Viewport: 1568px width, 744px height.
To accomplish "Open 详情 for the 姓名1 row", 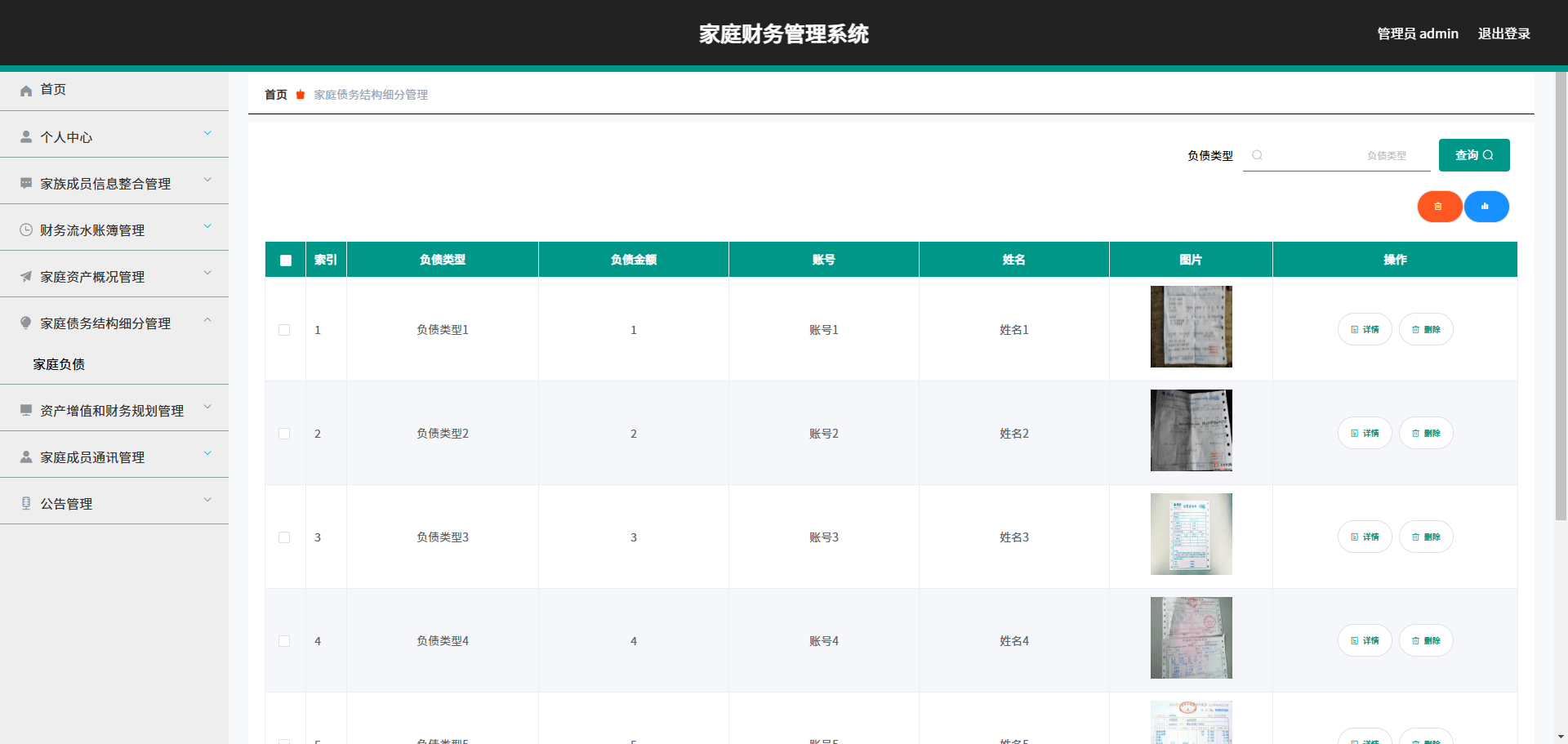I will point(1365,329).
